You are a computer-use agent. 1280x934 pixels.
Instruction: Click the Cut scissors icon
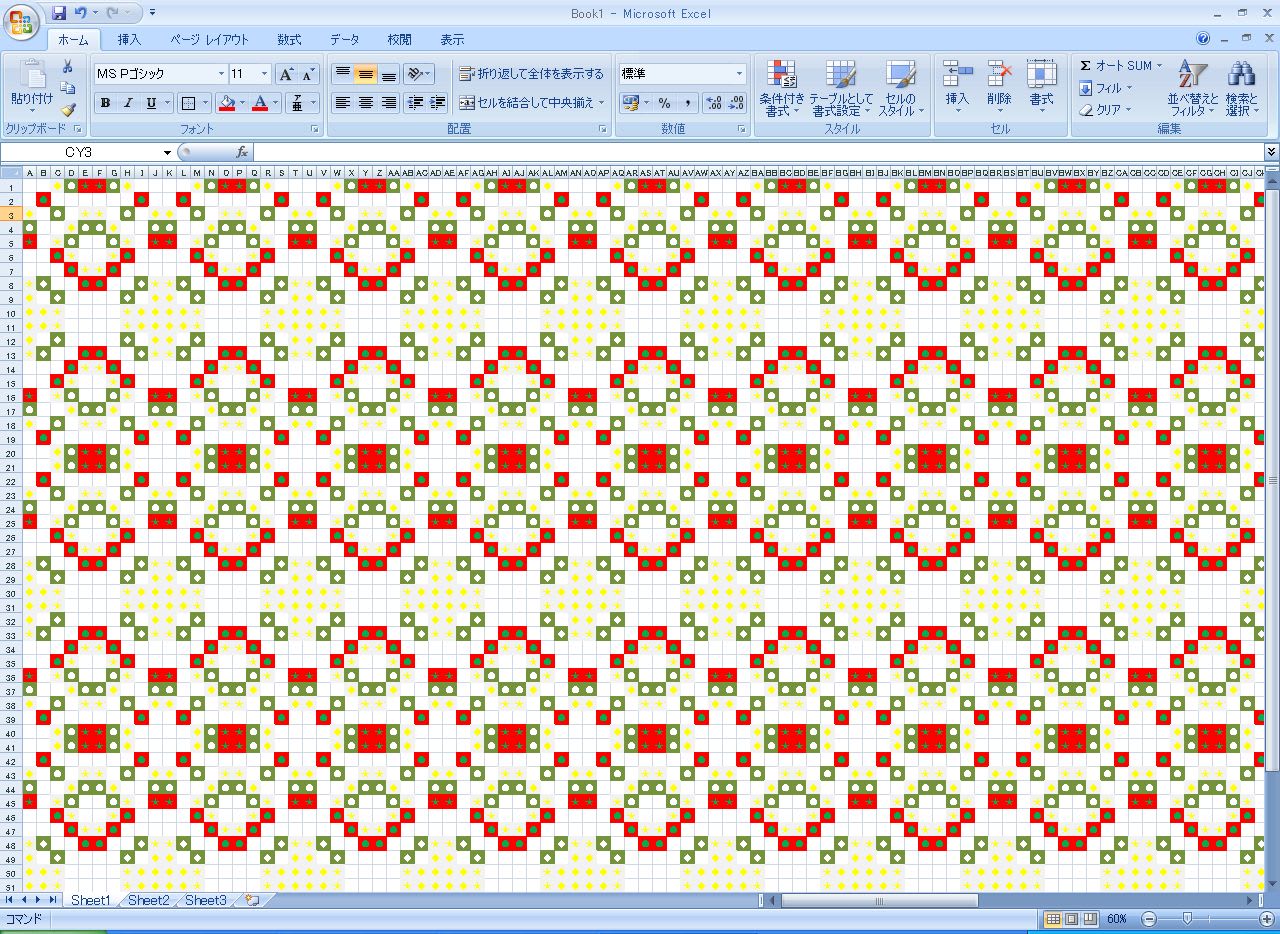[68, 67]
